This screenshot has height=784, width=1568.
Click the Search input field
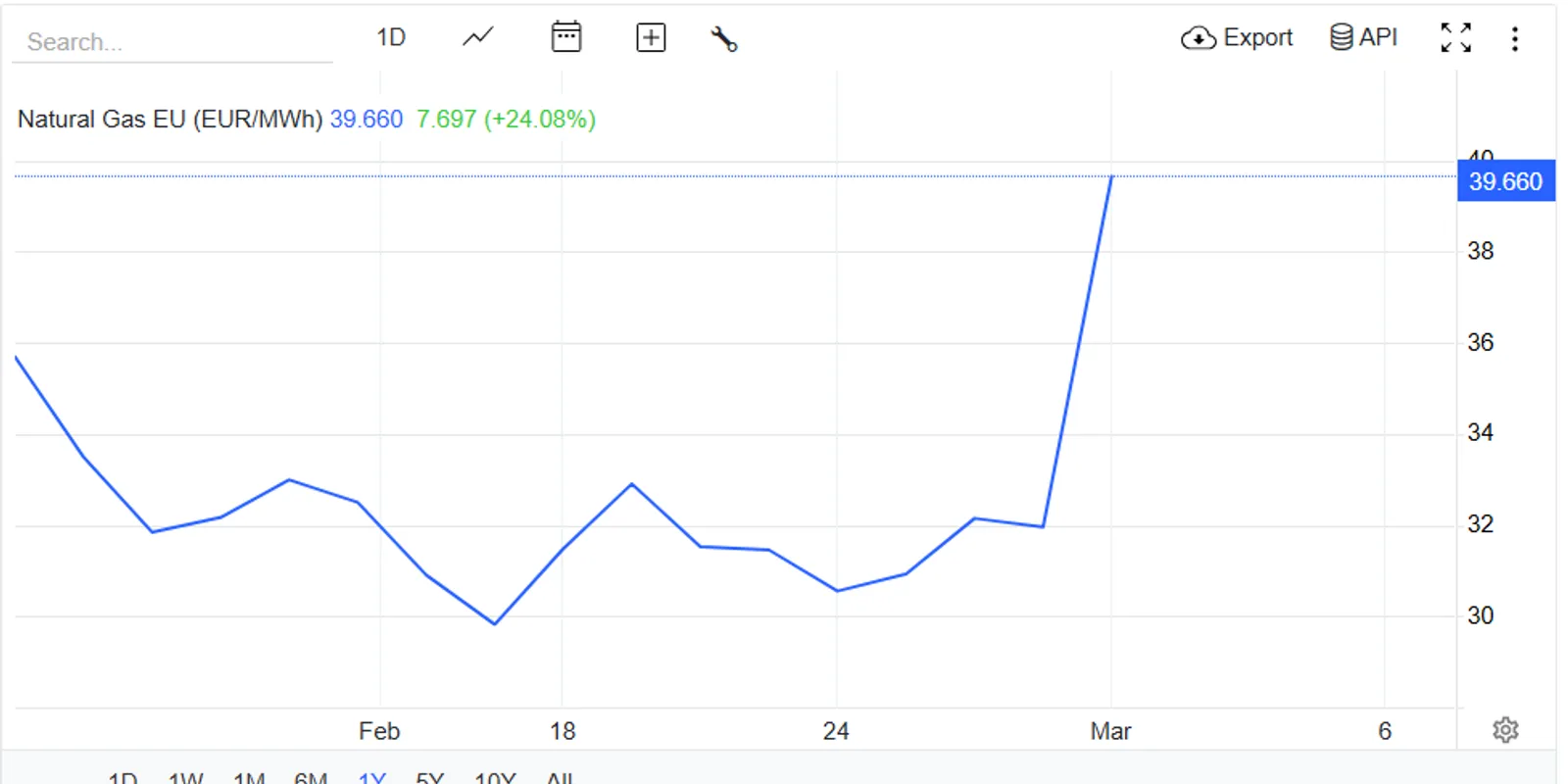(171, 42)
